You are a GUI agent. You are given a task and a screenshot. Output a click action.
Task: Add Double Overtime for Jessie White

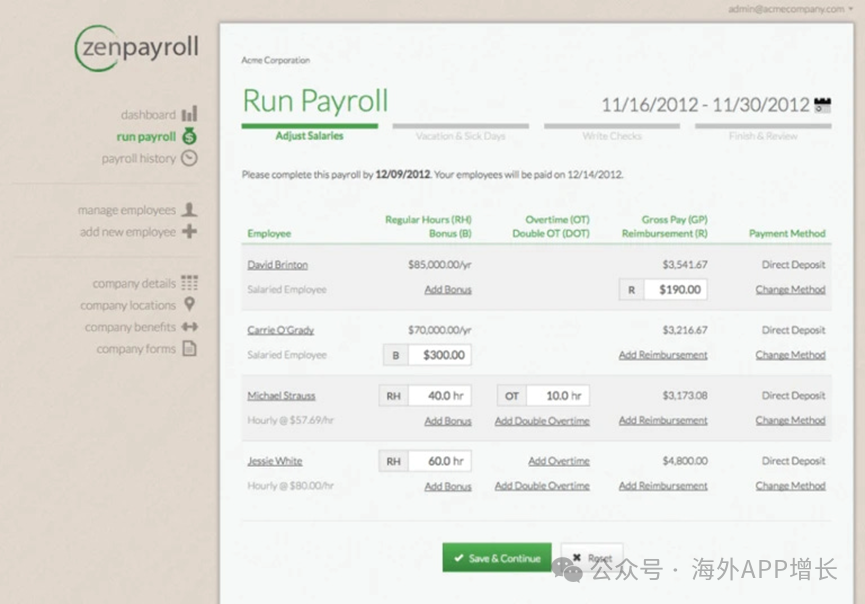(x=542, y=485)
